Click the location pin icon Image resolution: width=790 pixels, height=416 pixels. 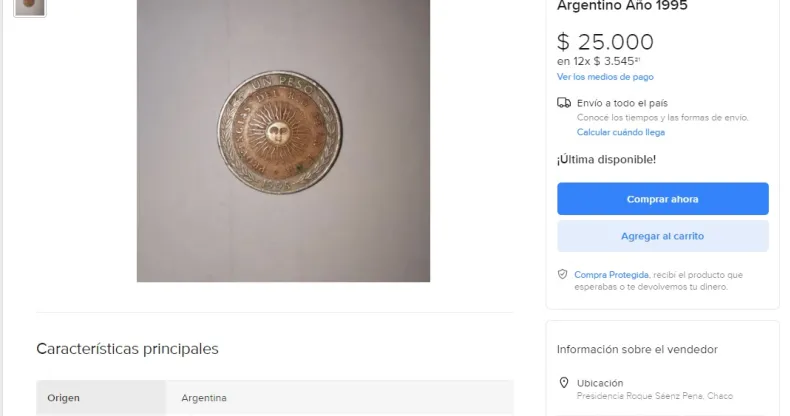[564, 383]
